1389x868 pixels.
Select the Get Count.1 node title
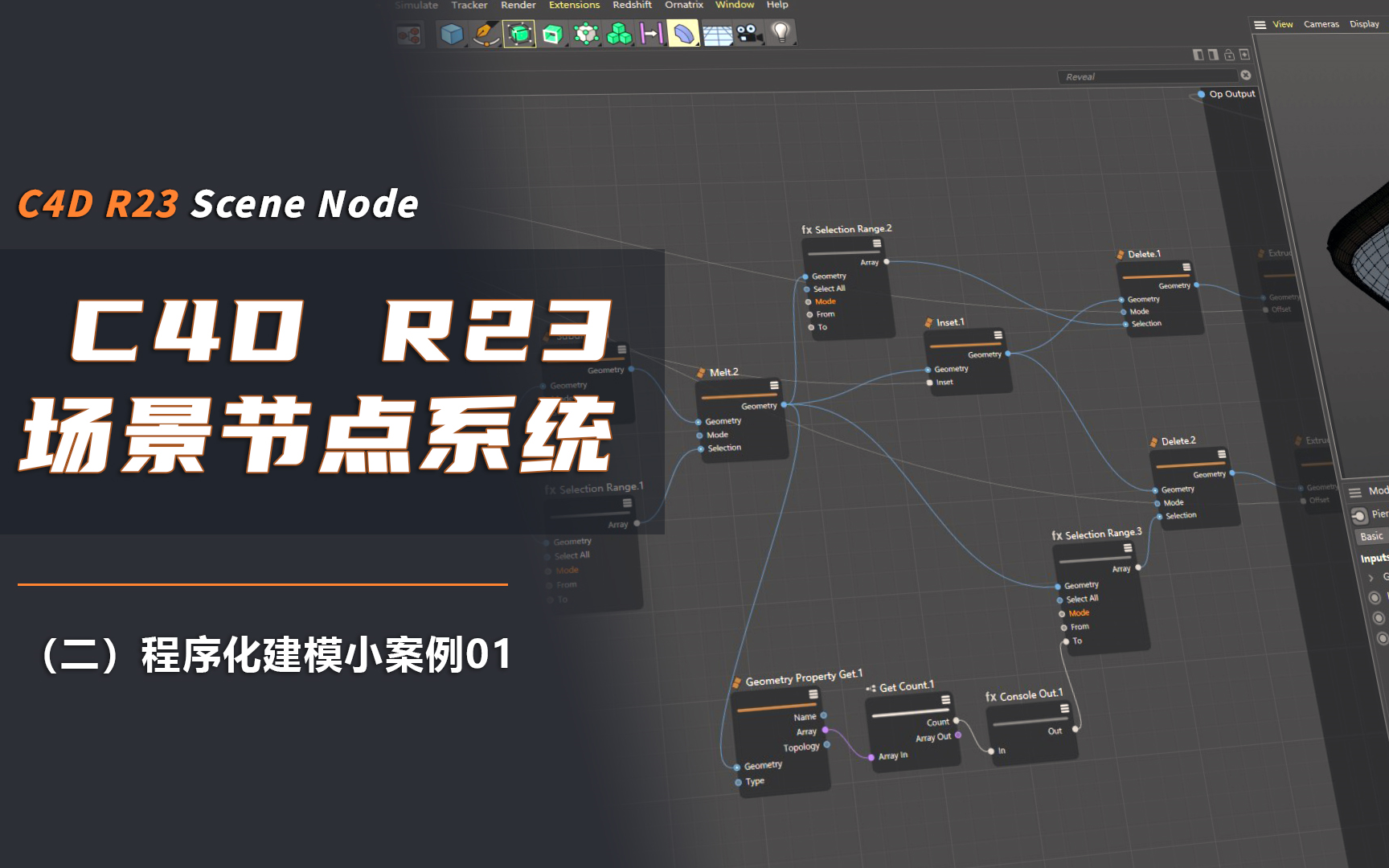coord(907,686)
